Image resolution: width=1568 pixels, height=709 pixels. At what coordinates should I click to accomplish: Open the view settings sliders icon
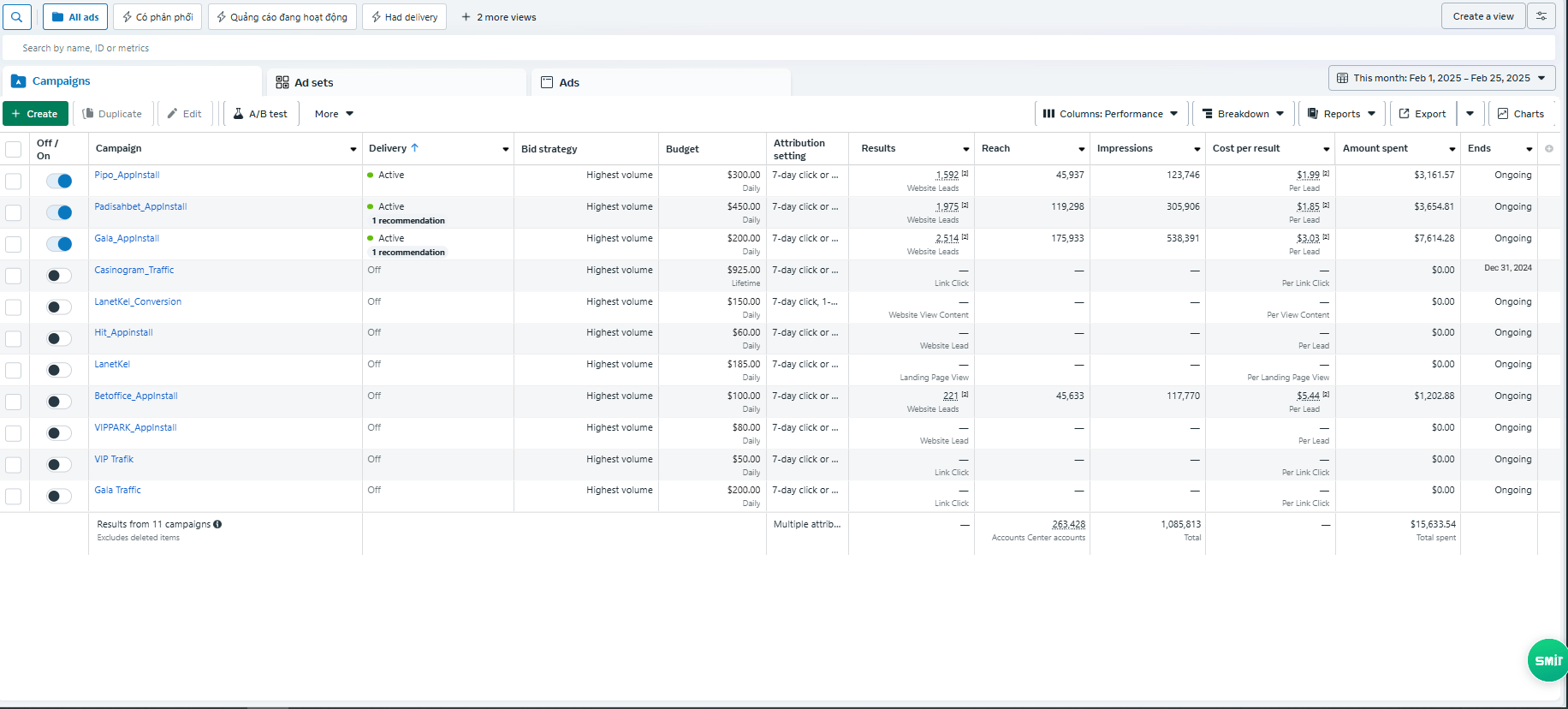click(x=1541, y=16)
